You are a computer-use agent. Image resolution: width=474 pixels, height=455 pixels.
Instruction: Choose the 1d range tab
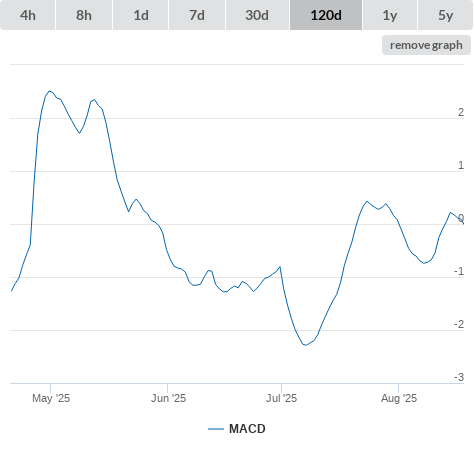[141, 15]
